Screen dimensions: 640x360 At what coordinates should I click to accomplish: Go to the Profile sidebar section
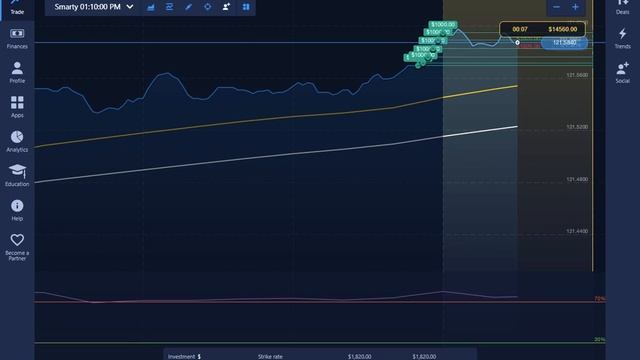tap(17, 73)
